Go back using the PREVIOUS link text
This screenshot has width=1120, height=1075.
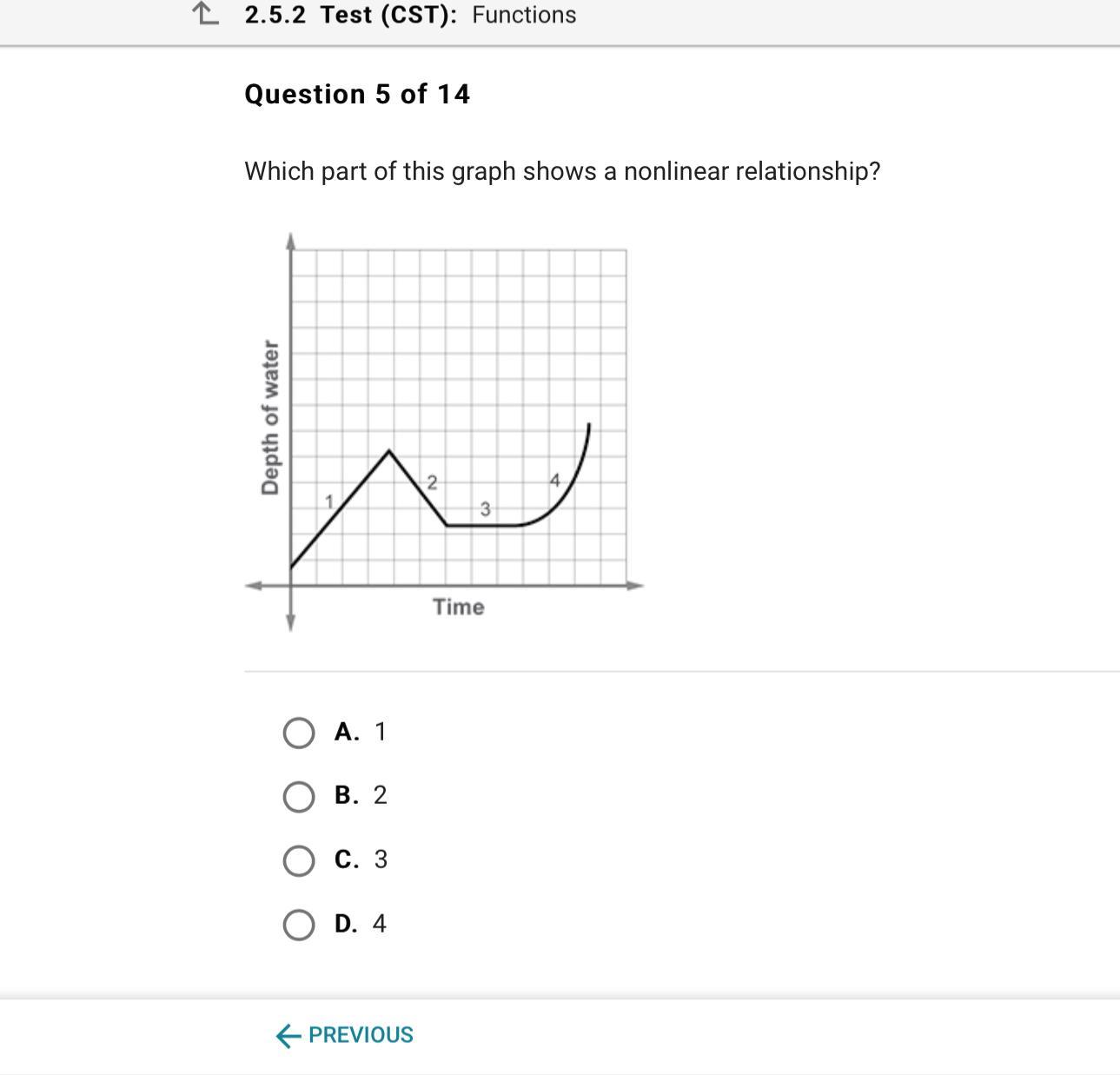pyautogui.click(x=361, y=1035)
